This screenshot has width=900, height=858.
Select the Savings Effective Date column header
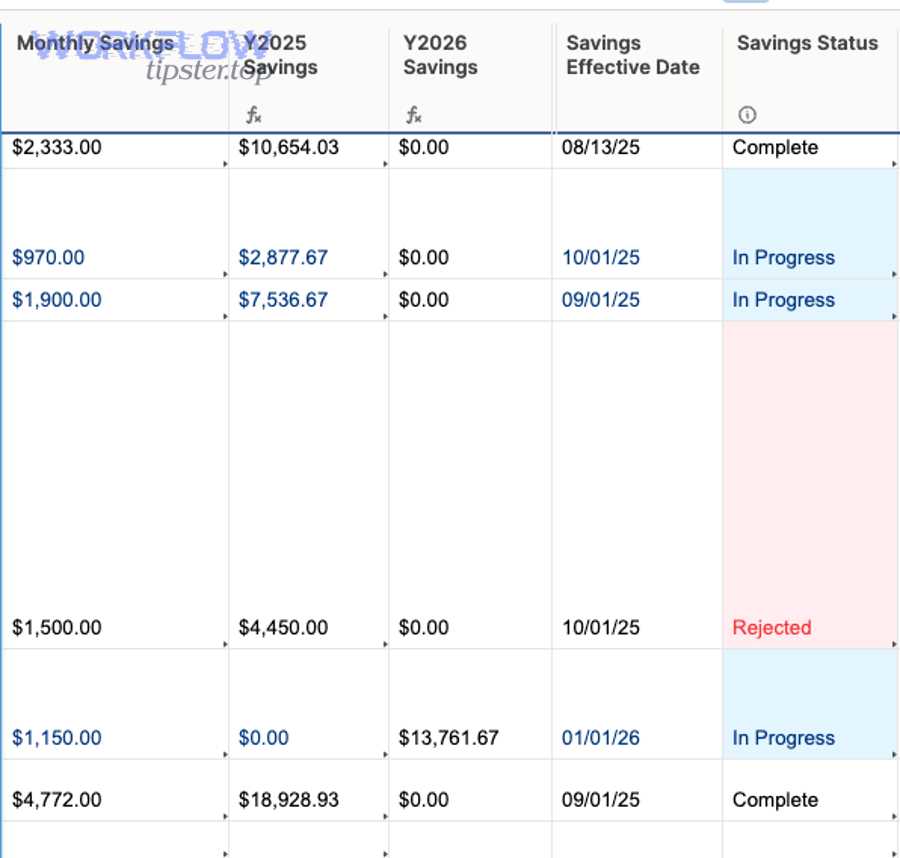pyautogui.click(x=632, y=56)
